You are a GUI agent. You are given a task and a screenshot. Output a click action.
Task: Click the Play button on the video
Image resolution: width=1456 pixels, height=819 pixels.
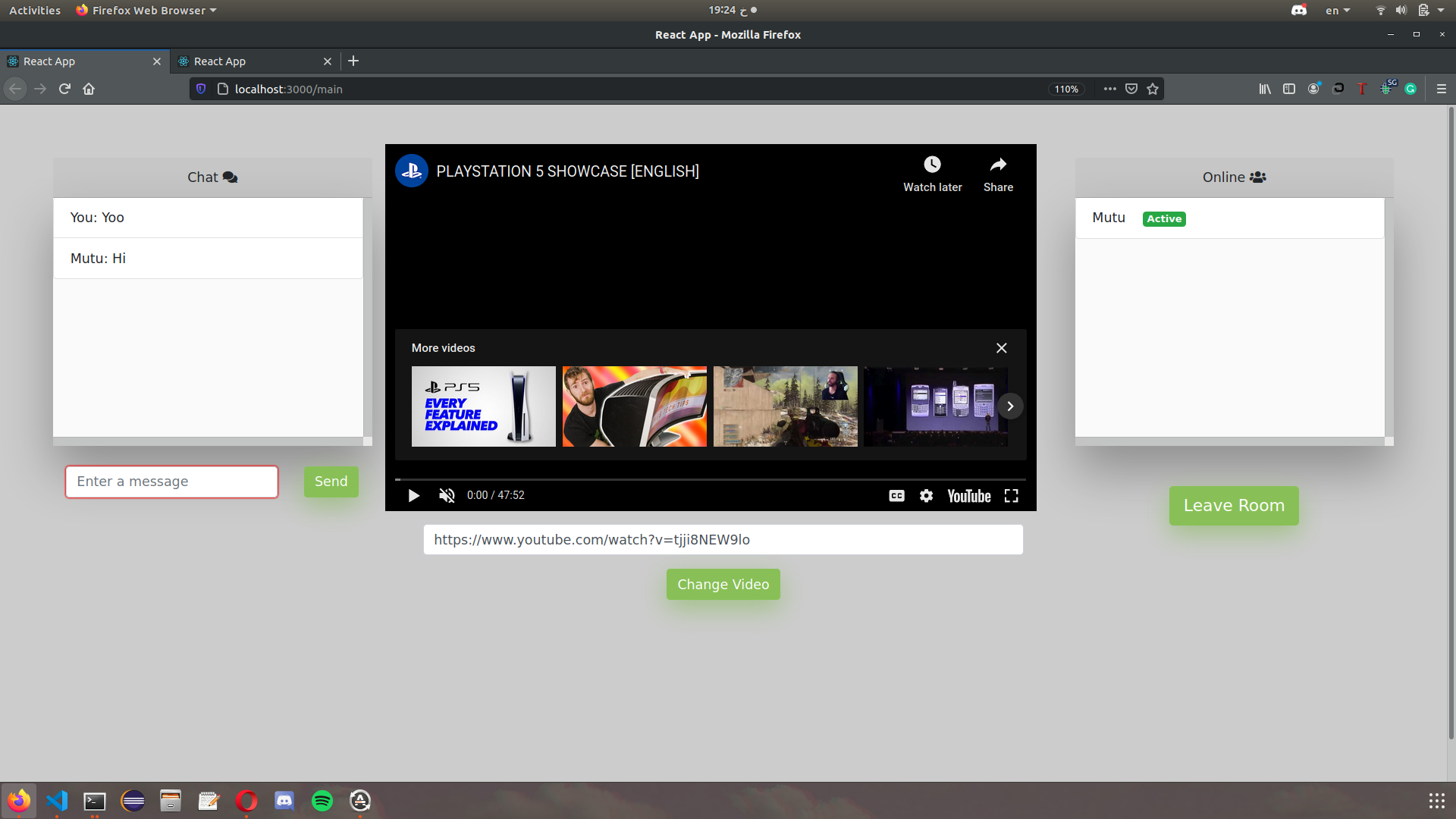tap(413, 495)
